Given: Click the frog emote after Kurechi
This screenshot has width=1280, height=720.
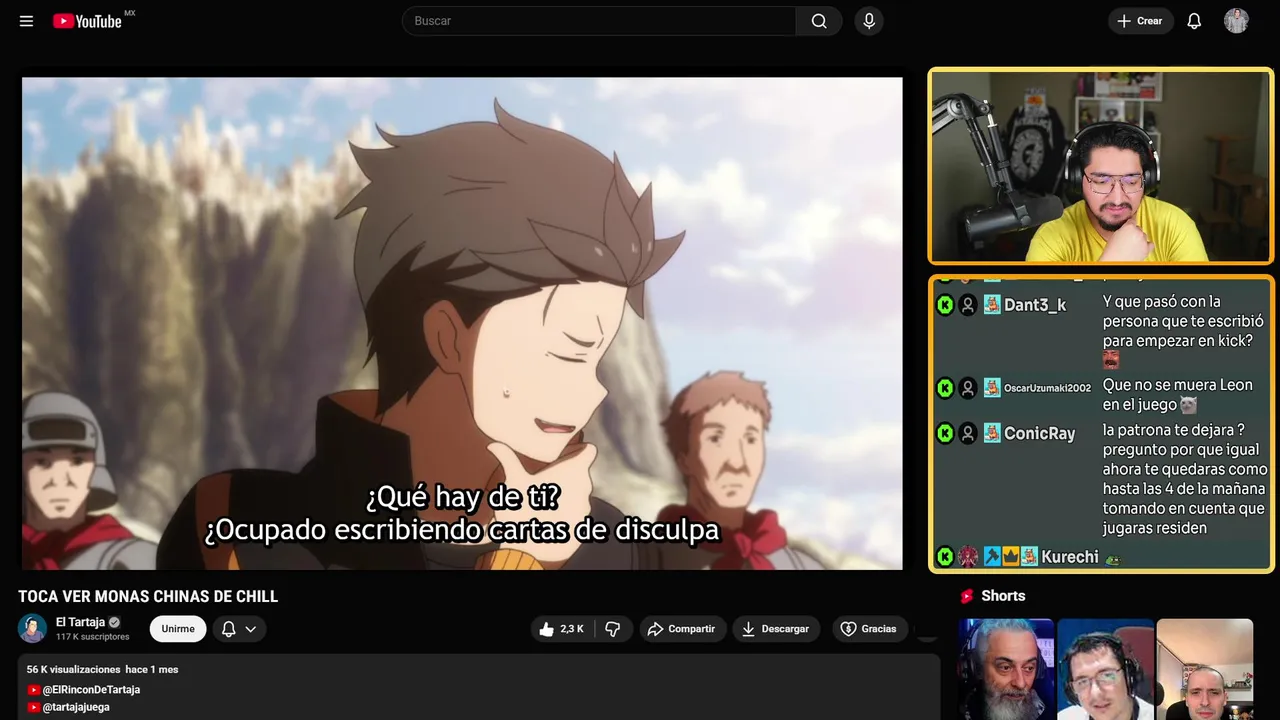Looking at the screenshot, I should tap(1112, 559).
